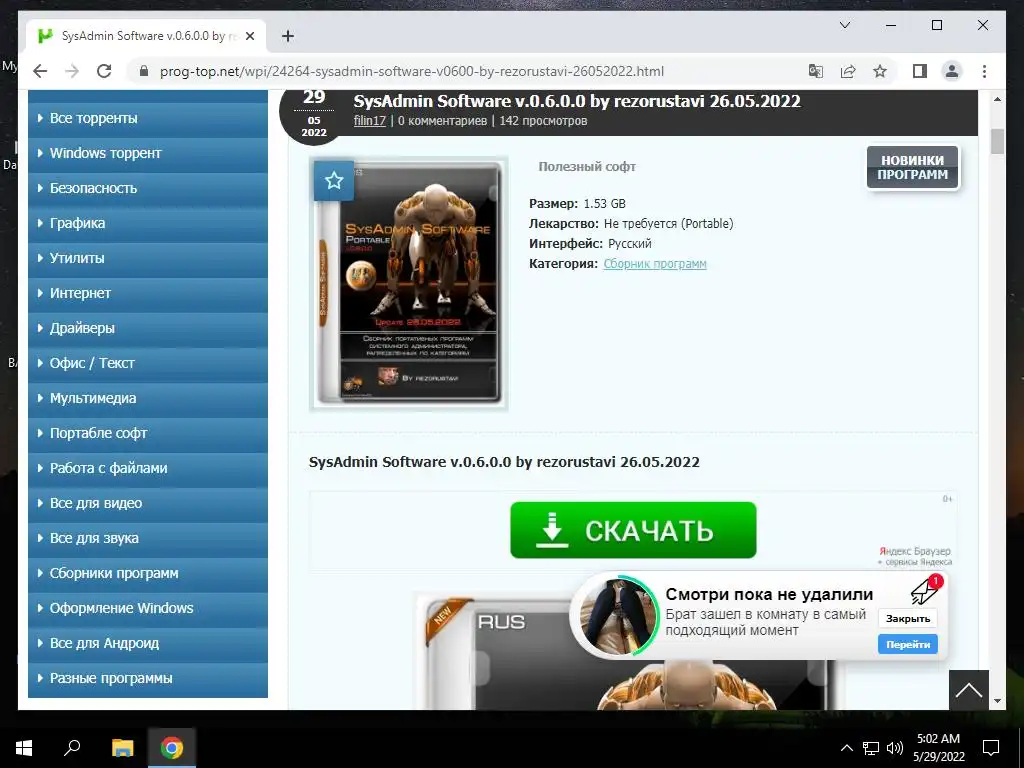The height and width of the screenshot is (768, 1024).
Task: Open the Офис / Текст category
Action: [x=148, y=363]
